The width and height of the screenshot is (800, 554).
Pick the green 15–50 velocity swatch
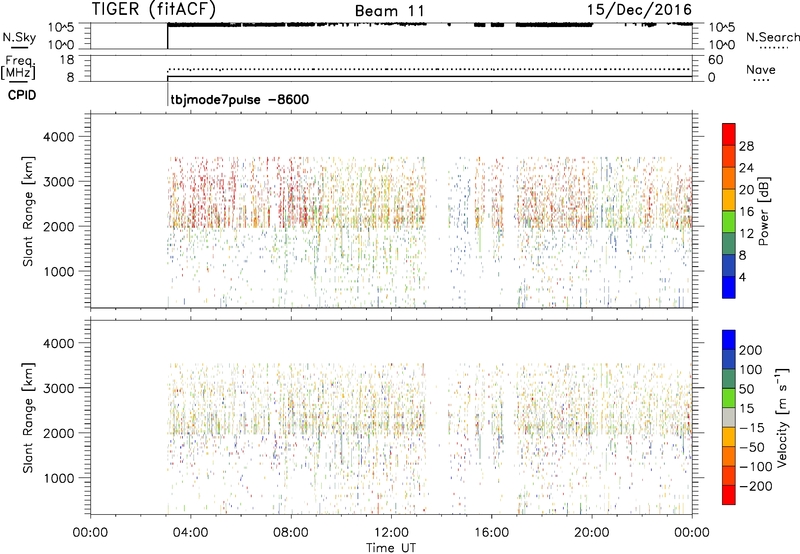729,398
